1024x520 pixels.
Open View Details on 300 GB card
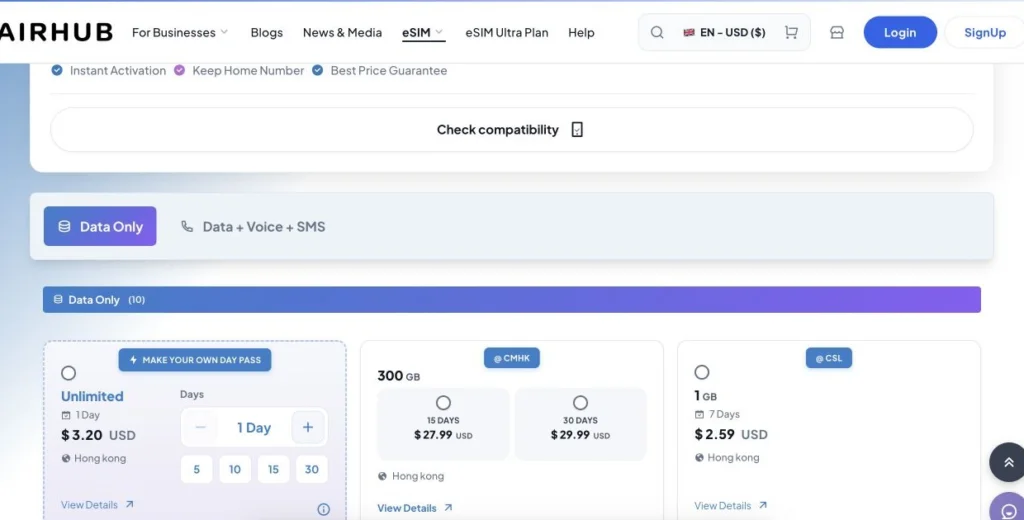[x=415, y=508]
